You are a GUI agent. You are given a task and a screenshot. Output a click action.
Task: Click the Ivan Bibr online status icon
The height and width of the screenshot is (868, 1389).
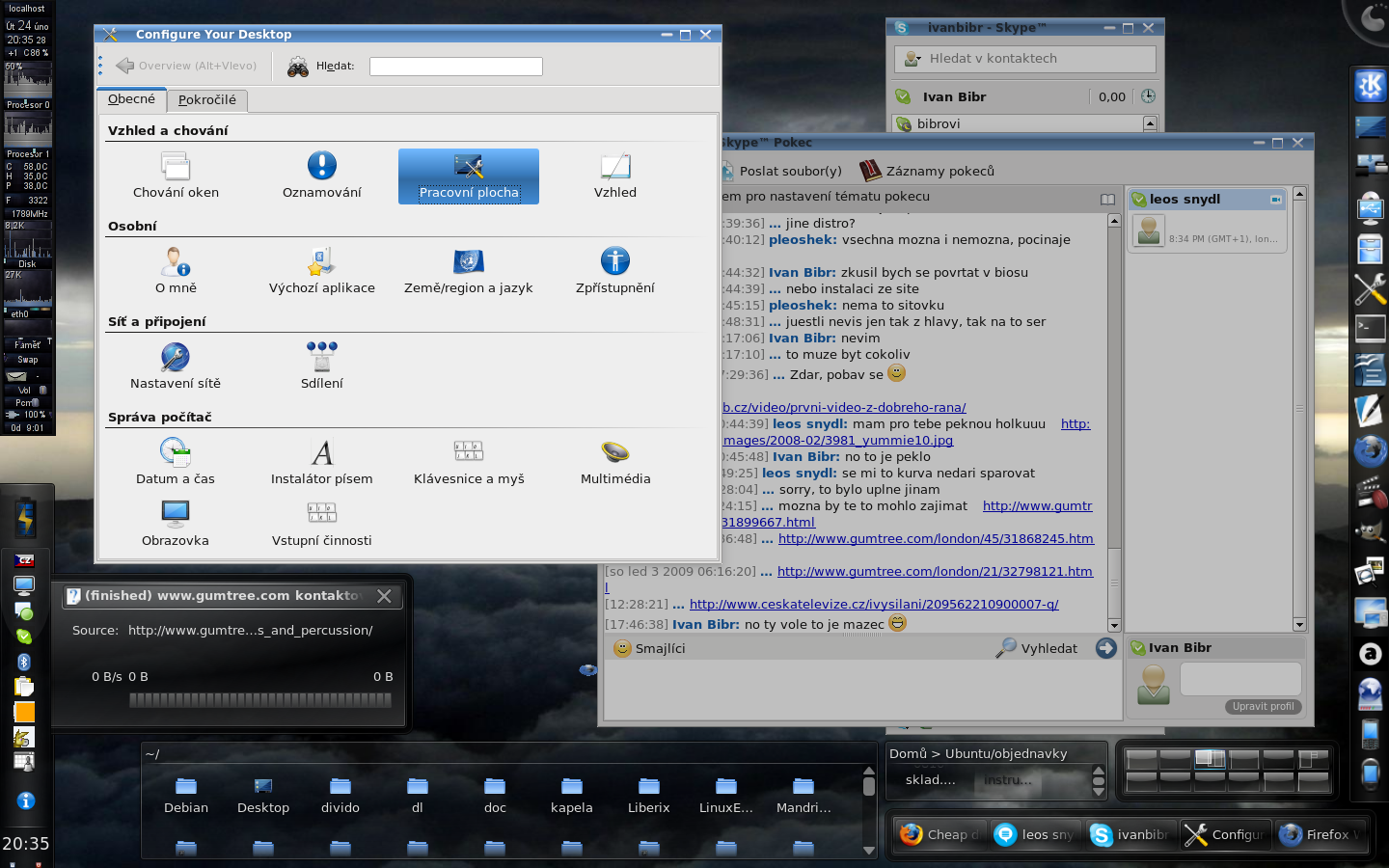[903, 96]
